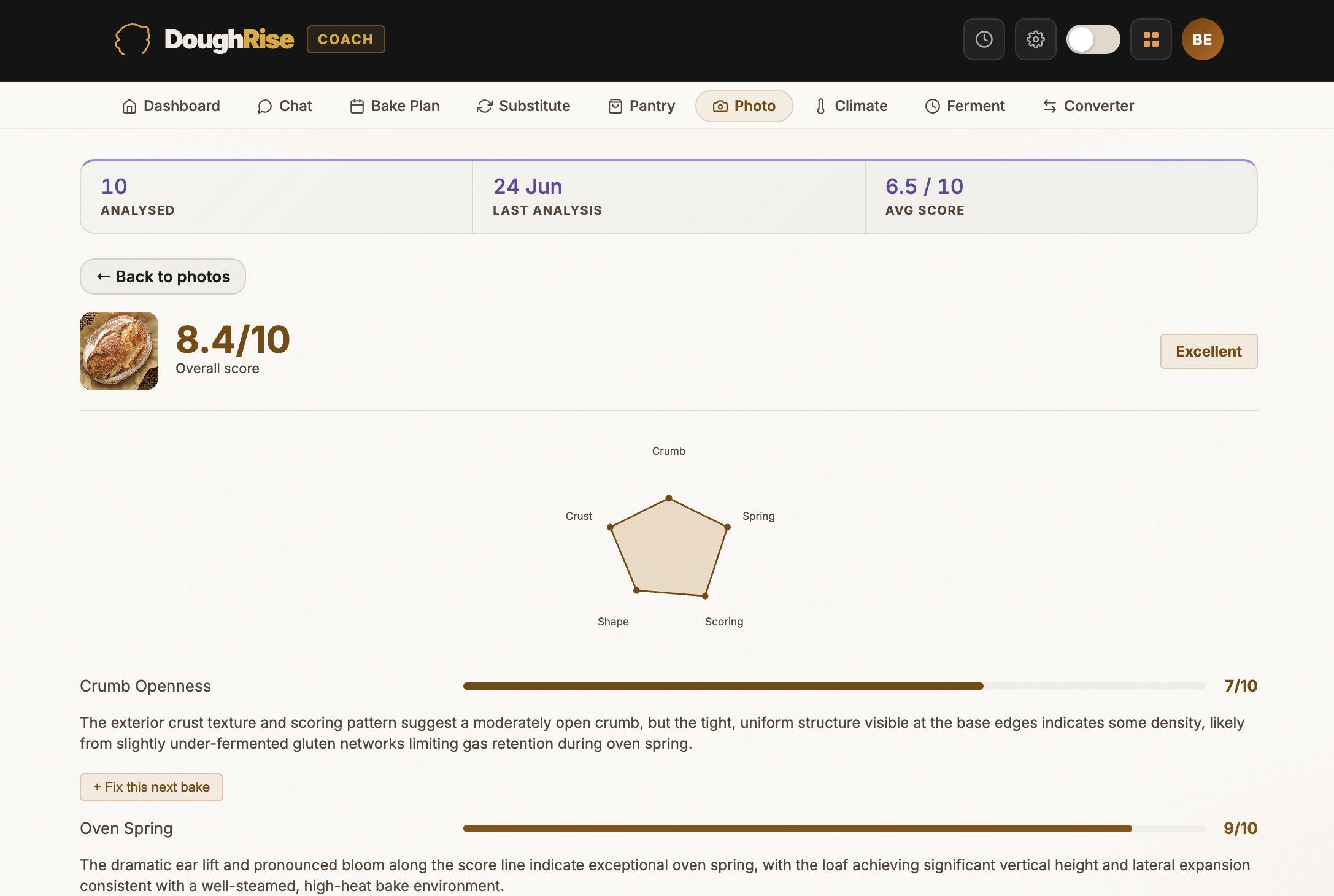Screen dimensions: 1334x896
Task: Click Back to photos button
Action: coord(163,277)
